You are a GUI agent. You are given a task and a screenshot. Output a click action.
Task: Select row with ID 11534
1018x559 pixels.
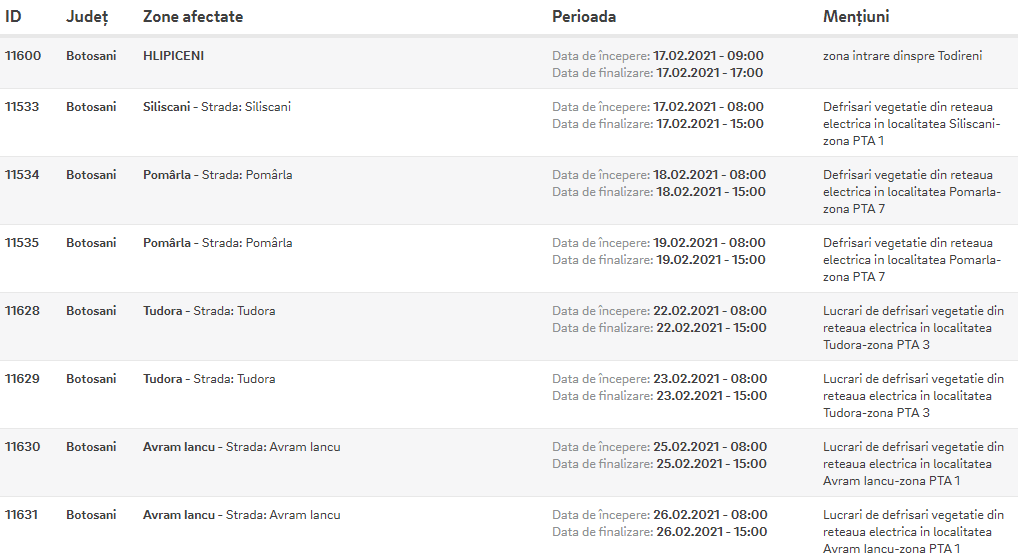509,191
